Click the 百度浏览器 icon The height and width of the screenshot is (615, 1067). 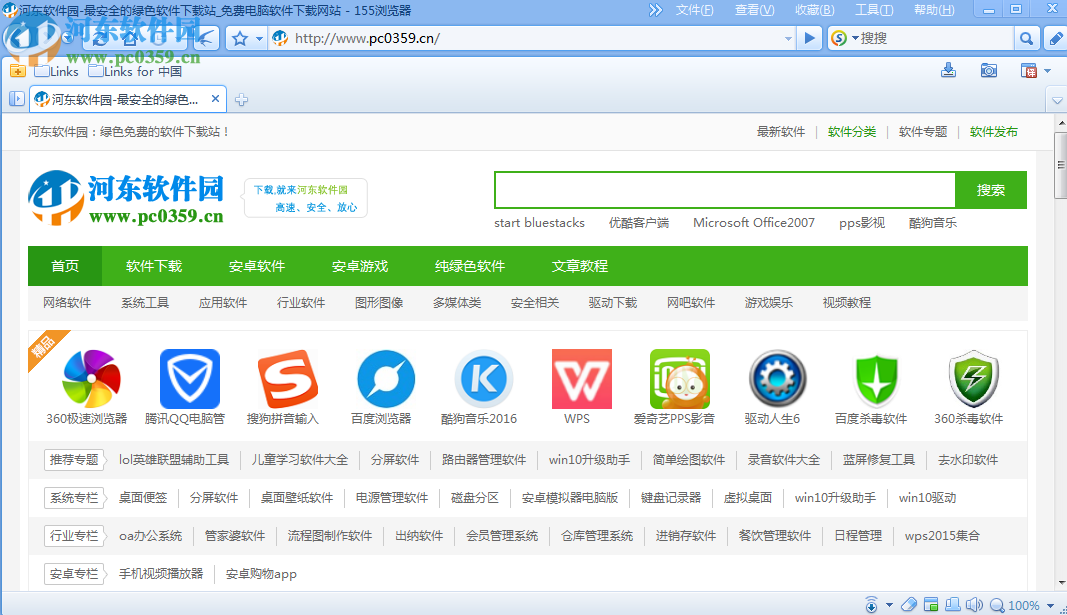coord(386,379)
